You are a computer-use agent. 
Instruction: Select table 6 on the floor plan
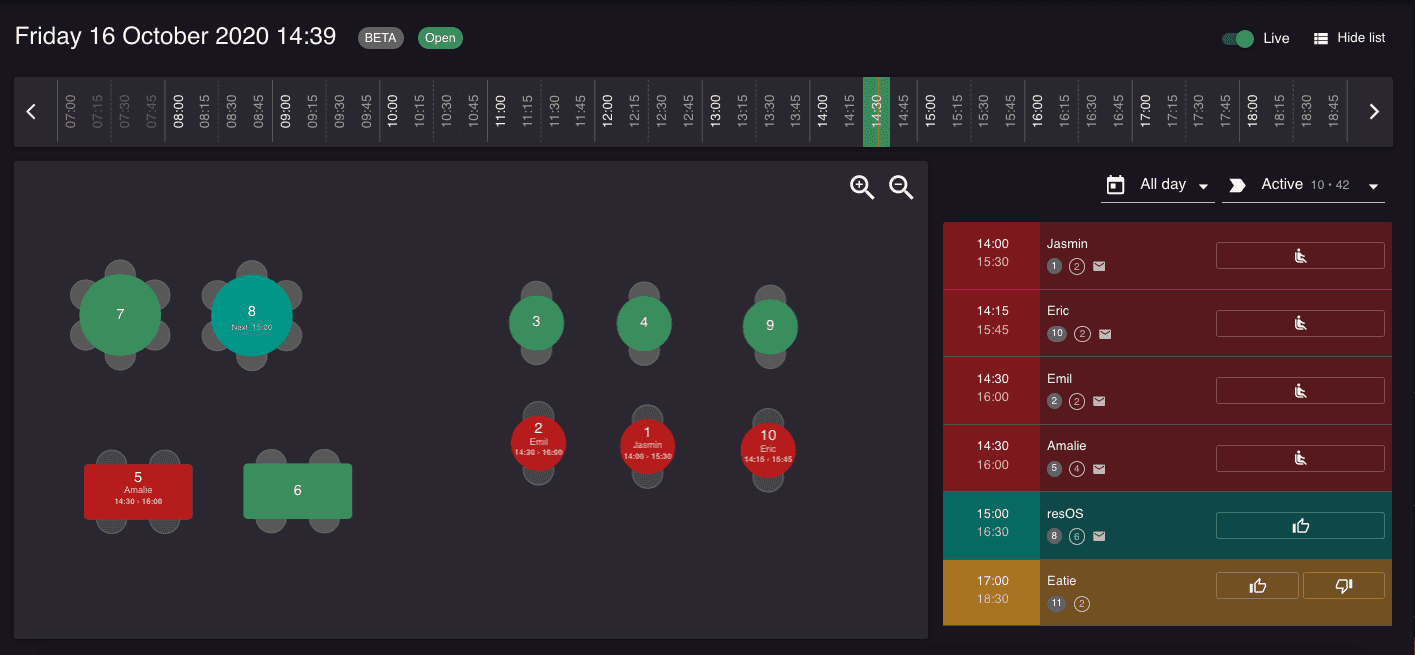tap(297, 491)
